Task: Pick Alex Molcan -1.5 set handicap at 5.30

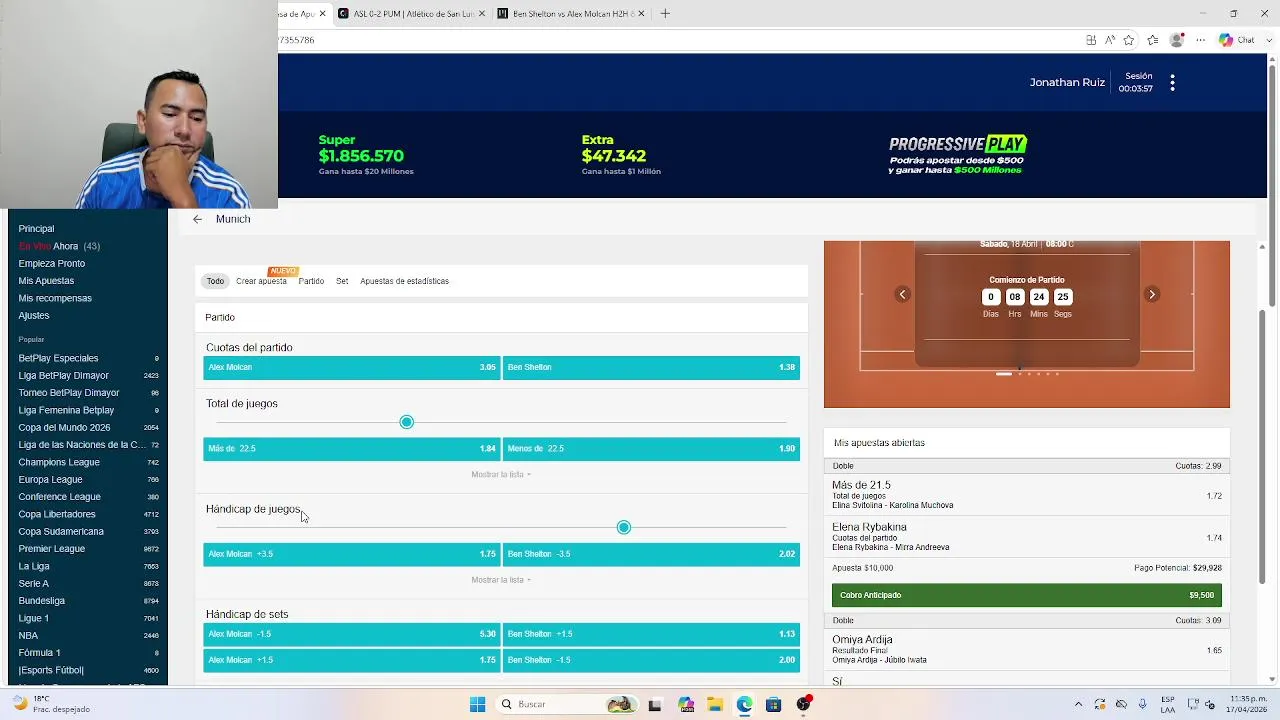Action: click(x=351, y=634)
